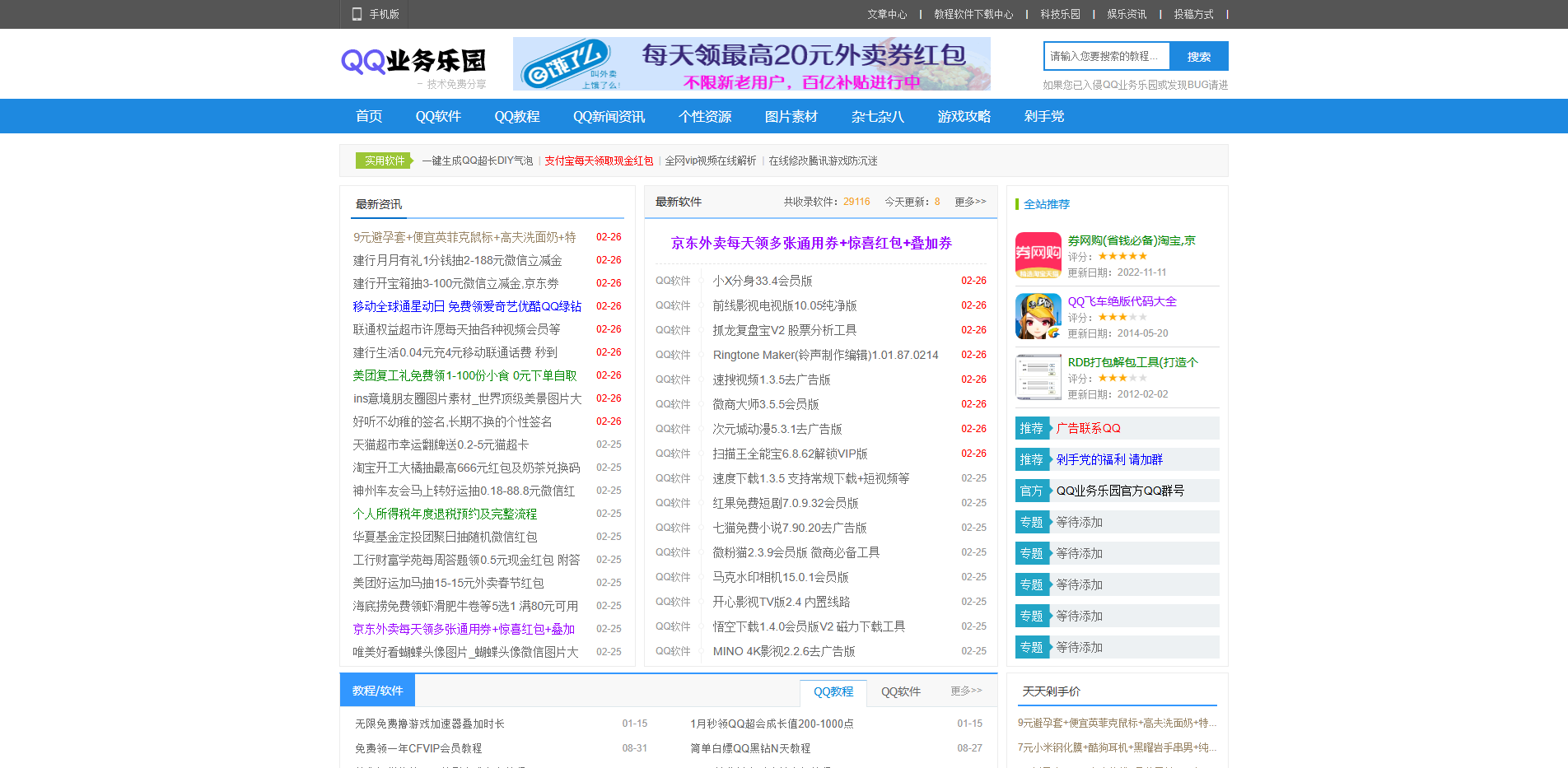Click the orange 推荐 badge next to 广告联系QQ
The width and height of the screenshot is (1568, 768).
1032,427
